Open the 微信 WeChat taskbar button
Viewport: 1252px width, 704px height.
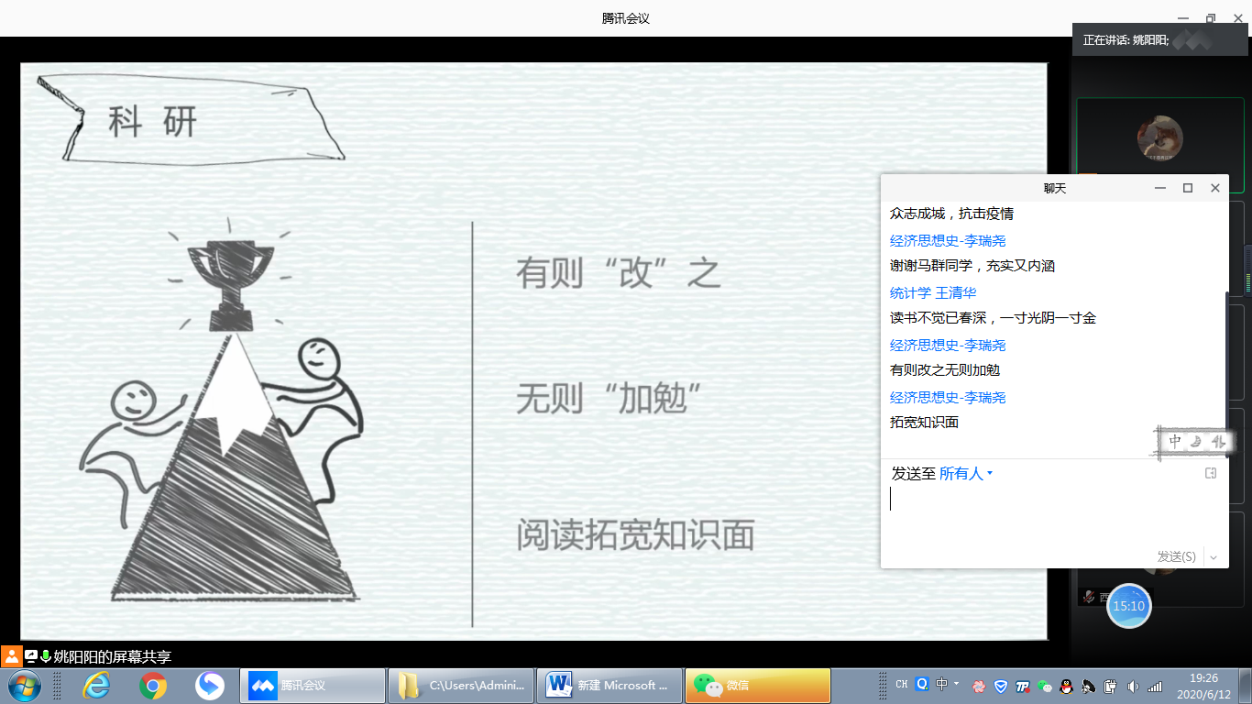tap(757, 686)
